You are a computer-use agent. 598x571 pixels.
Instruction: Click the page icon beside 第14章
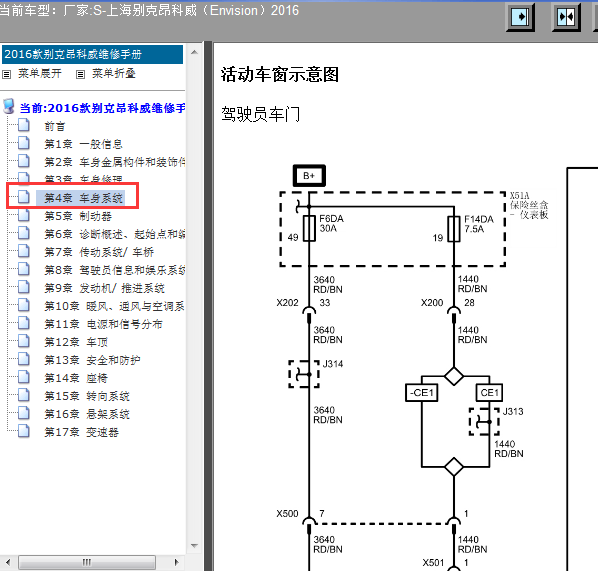pyautogui.click(x=24, y=376)
